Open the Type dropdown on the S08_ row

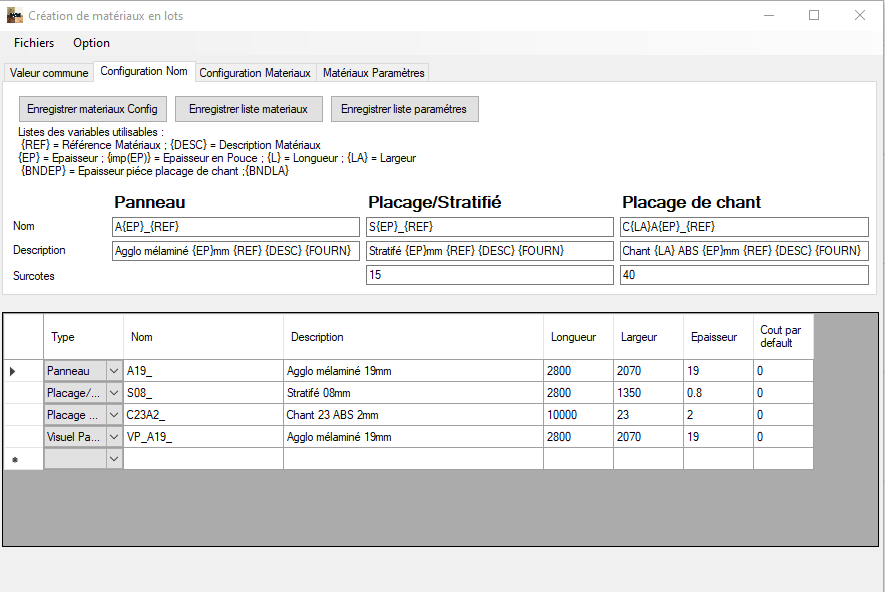[114, 393]
